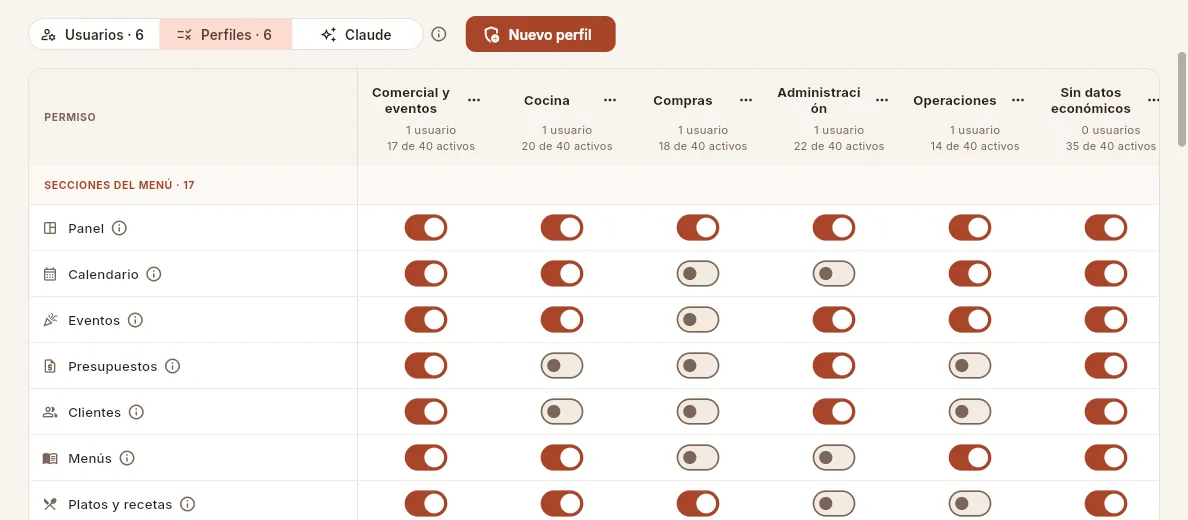The width and height of the screenshot is (1188, 520).
Task: Click the Clientes people icon
Action: click(50, 412)
